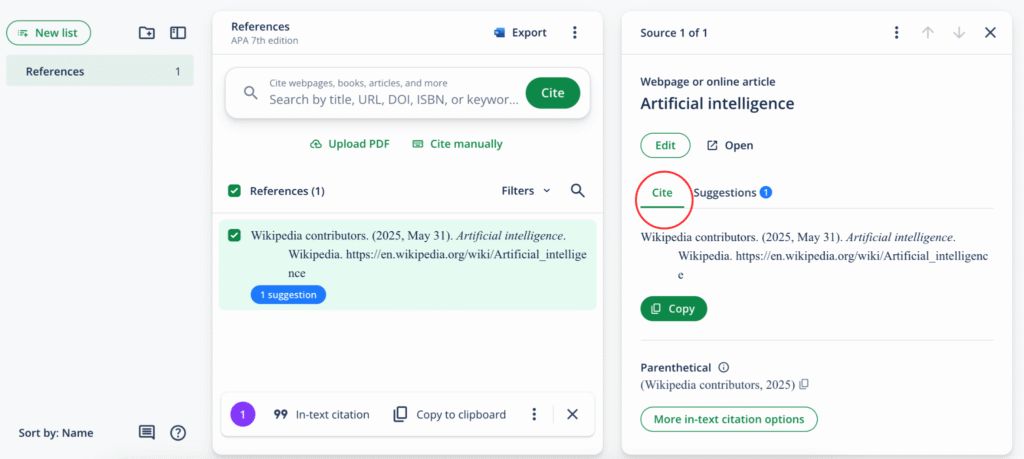Open bottom action bar more options
This screenshot has height=459, width=1024.
(x=534, y=414)
